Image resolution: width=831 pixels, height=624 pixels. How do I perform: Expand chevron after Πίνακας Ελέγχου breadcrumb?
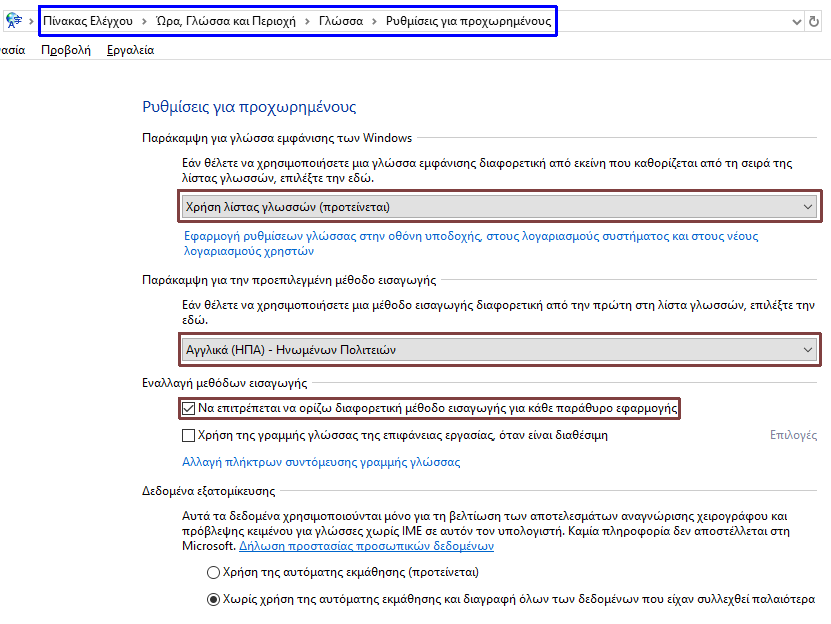[144, 22]
